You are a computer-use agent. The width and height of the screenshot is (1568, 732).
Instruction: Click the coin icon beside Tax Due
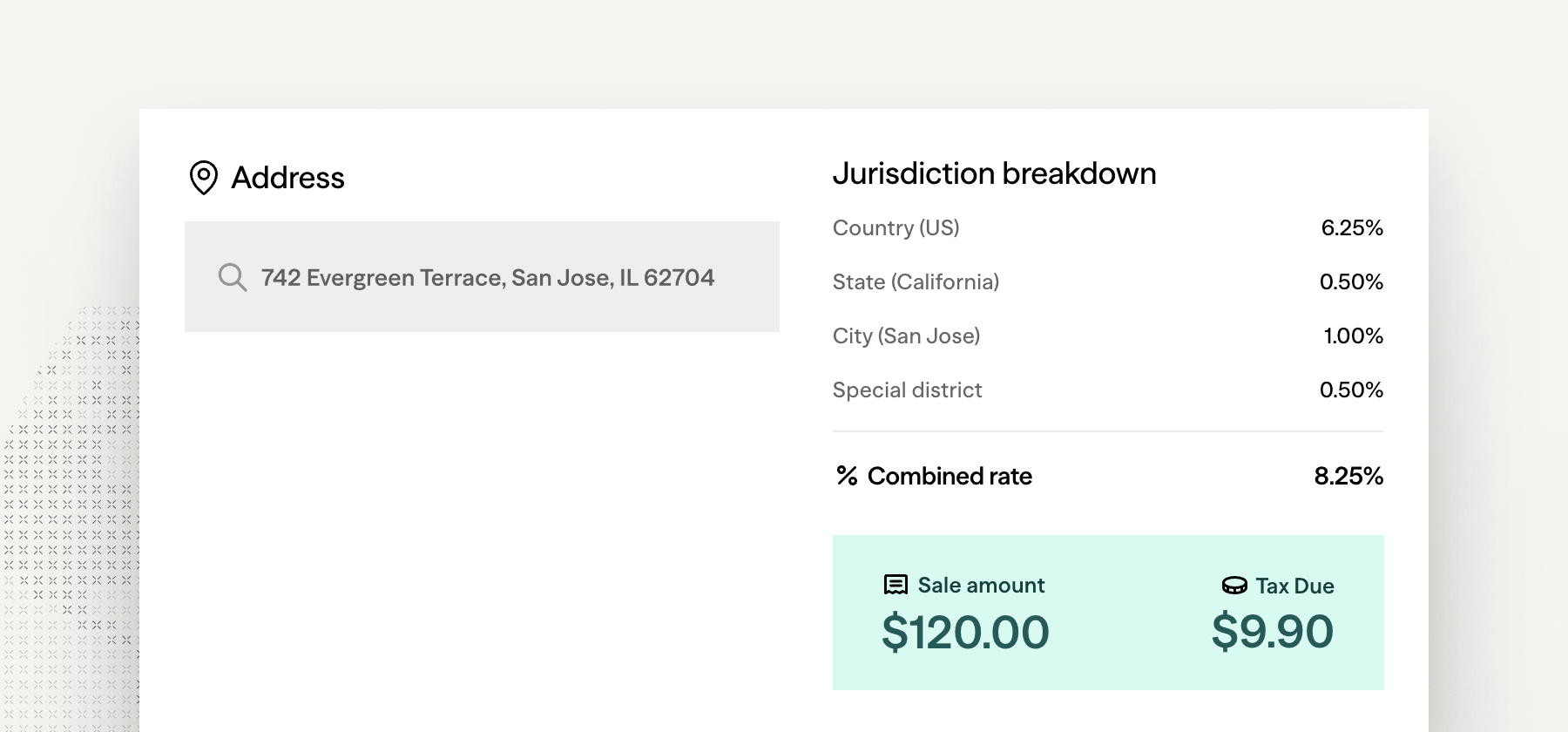[1234, 586]
